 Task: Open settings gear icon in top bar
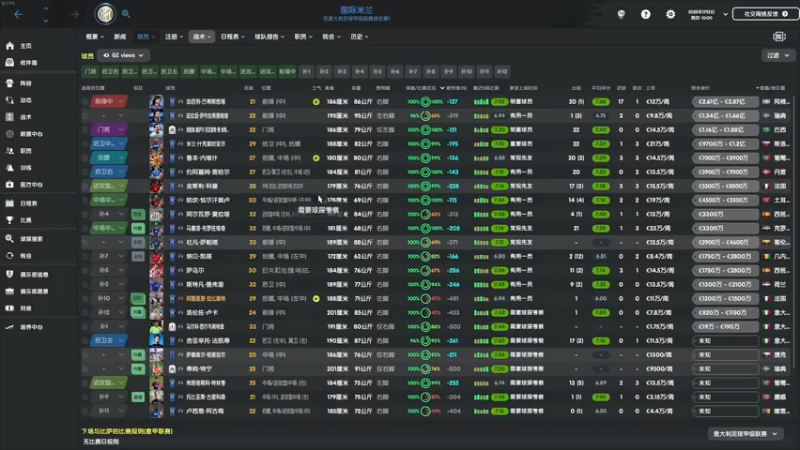click(x=670, y=14)
